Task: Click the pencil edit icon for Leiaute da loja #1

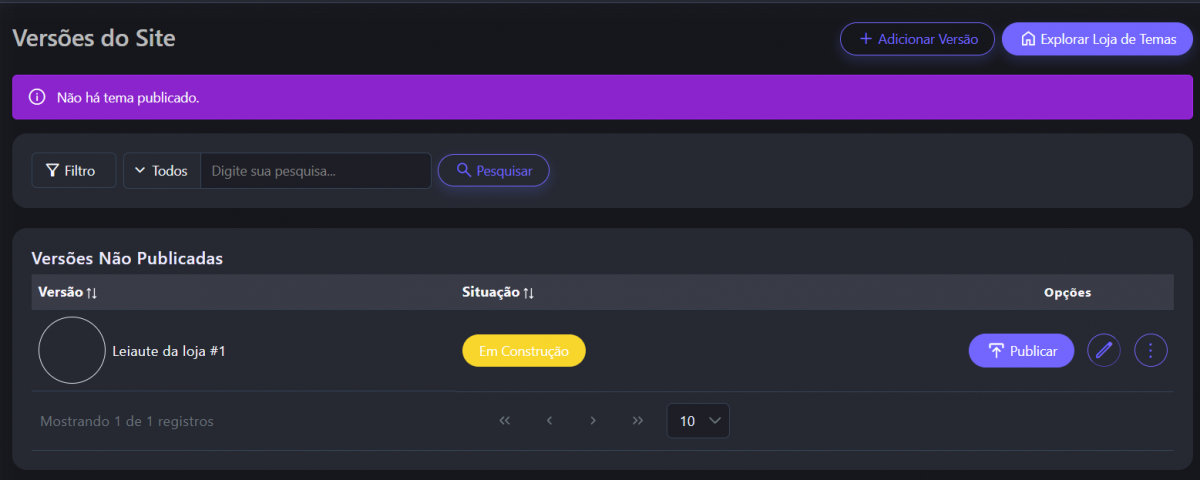Action: tap(1103, 350)
